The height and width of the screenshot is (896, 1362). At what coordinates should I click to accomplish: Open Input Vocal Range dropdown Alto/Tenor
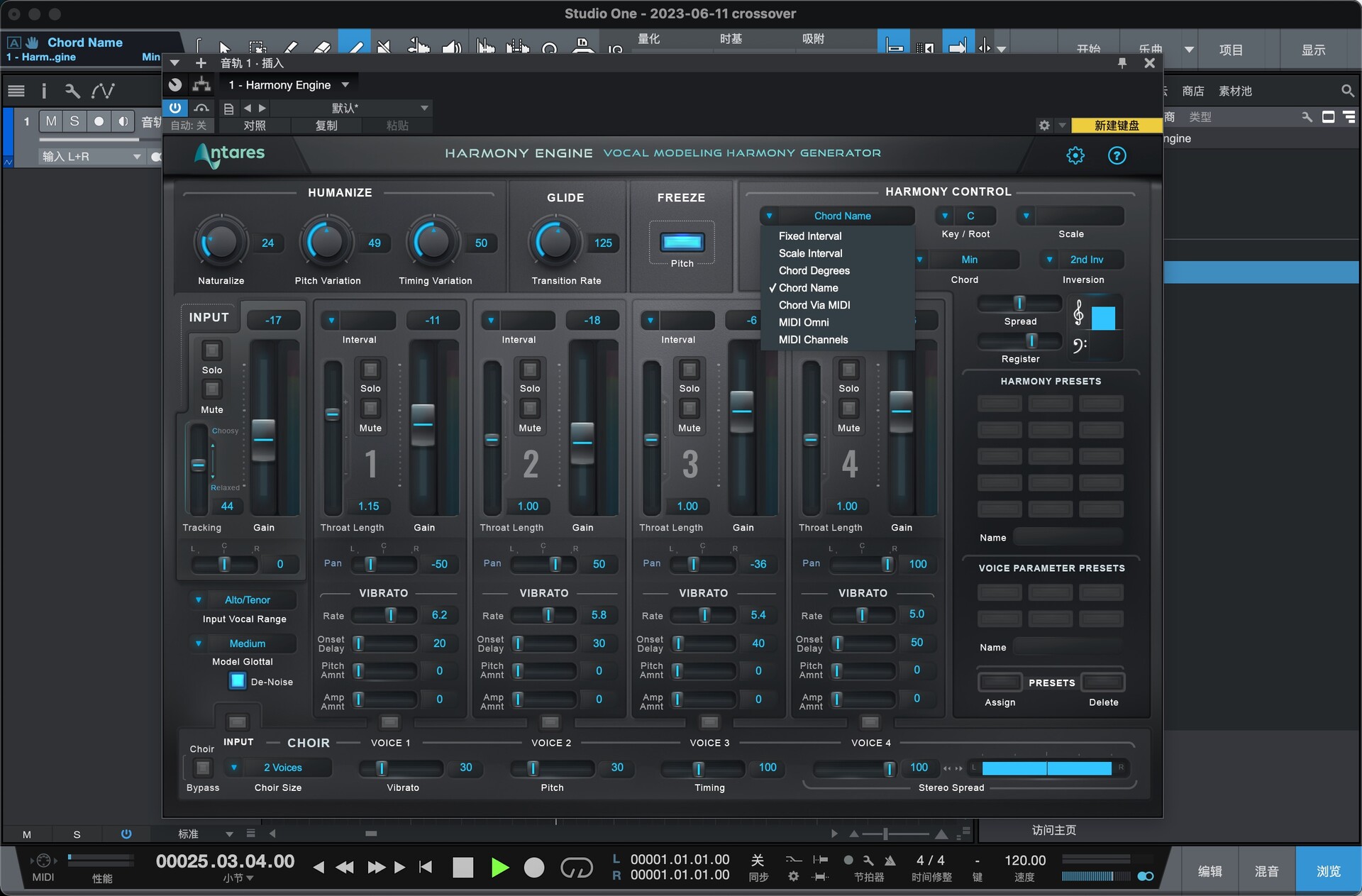point(244,599)
